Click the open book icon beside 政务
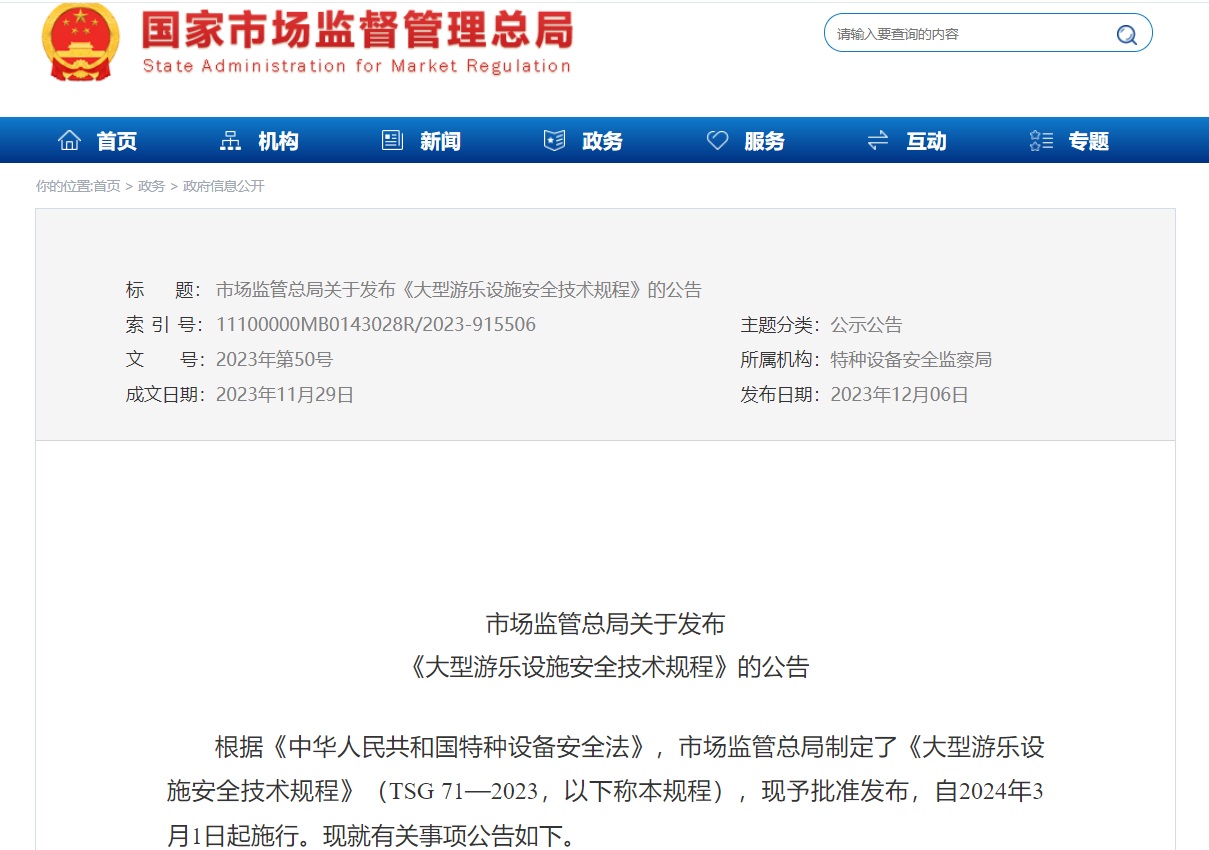The width and height of the screenshot is (1209, 850). (554, 141)
